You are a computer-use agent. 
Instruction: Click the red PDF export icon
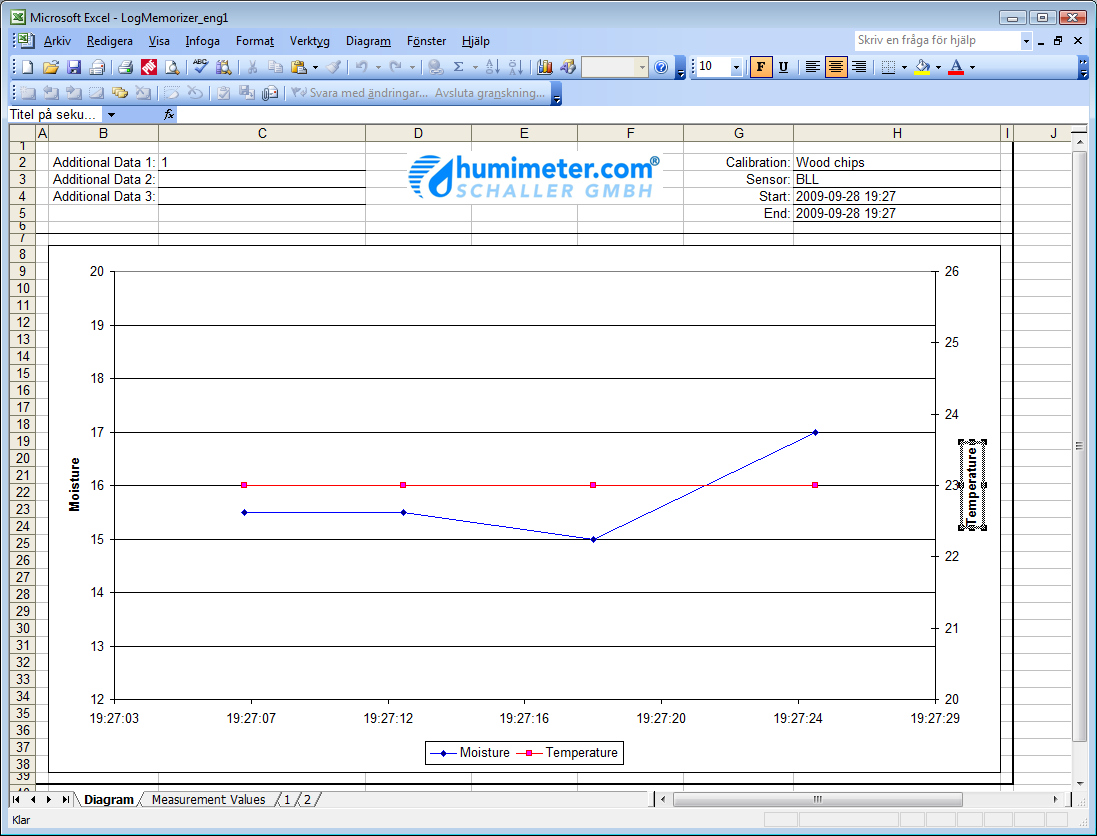149,67
